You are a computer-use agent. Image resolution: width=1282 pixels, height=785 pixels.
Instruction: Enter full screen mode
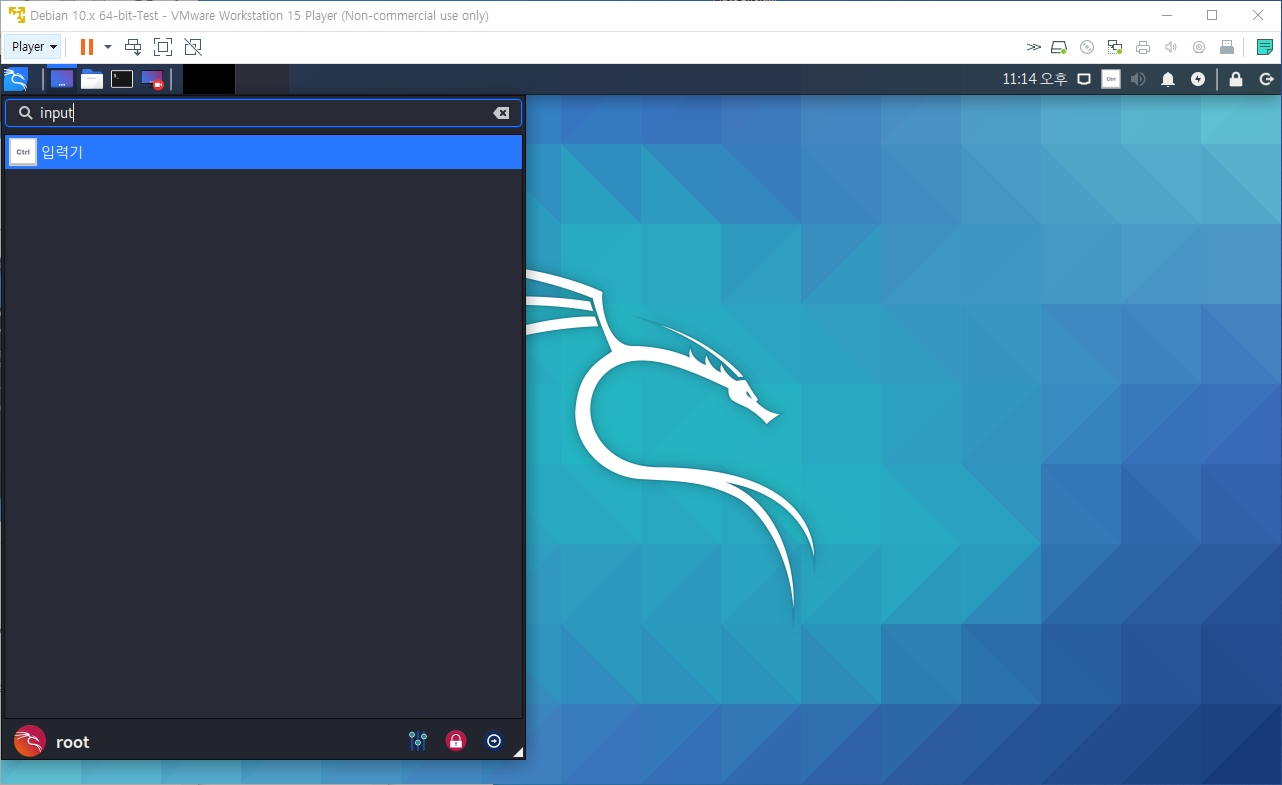163,47
